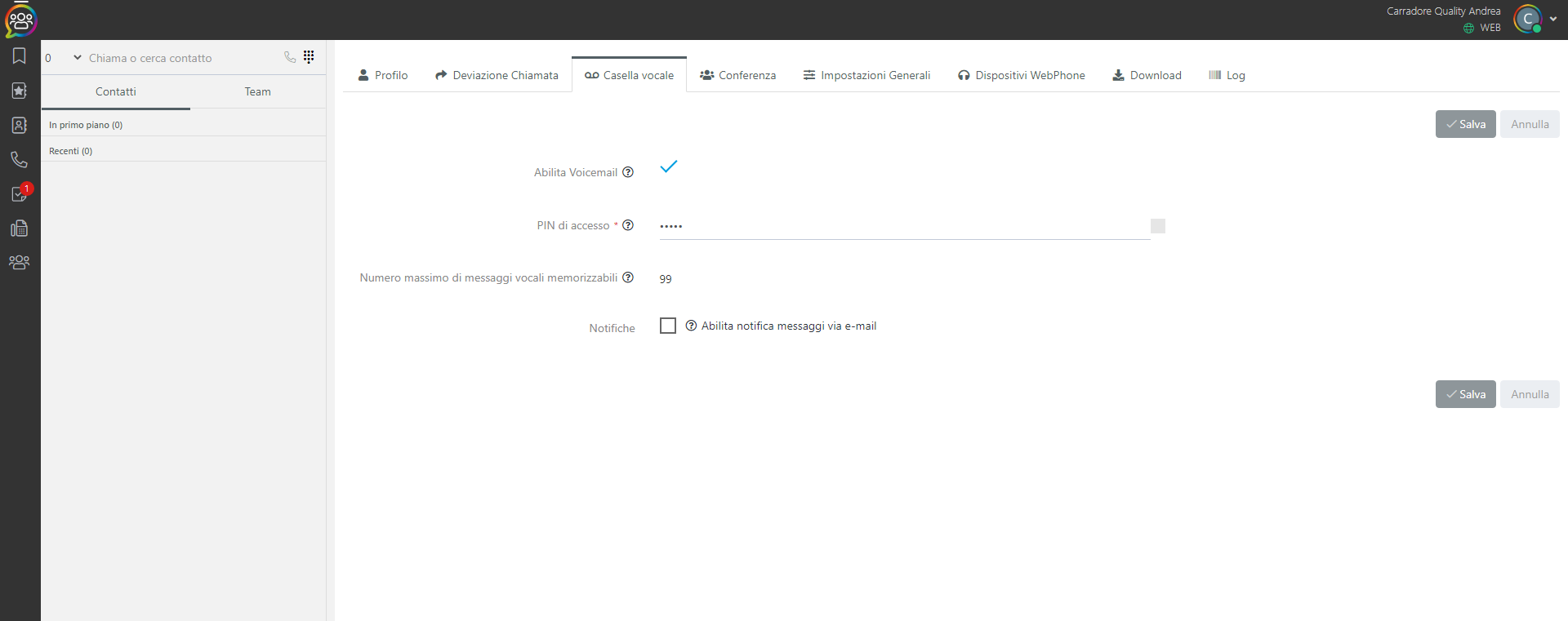Click the Abilita notifica messaggi via e-mail label
Screen dimensions: 1568x621
click(x=789, y=326)
